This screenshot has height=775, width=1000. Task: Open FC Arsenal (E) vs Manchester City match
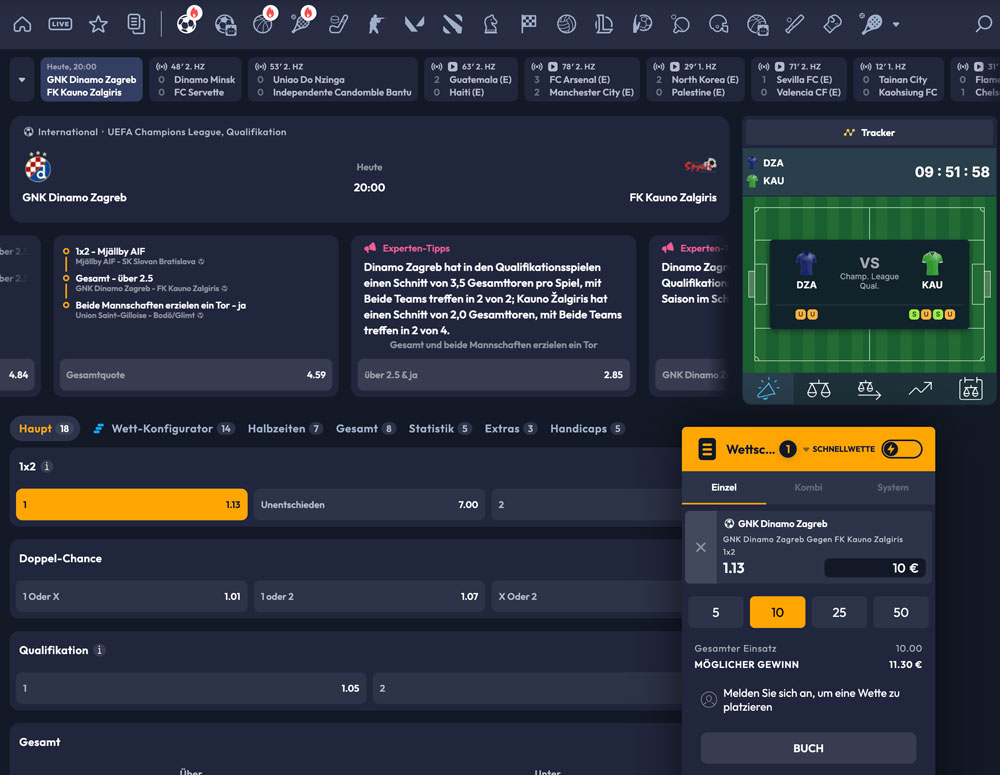click(x=582, y=80)
